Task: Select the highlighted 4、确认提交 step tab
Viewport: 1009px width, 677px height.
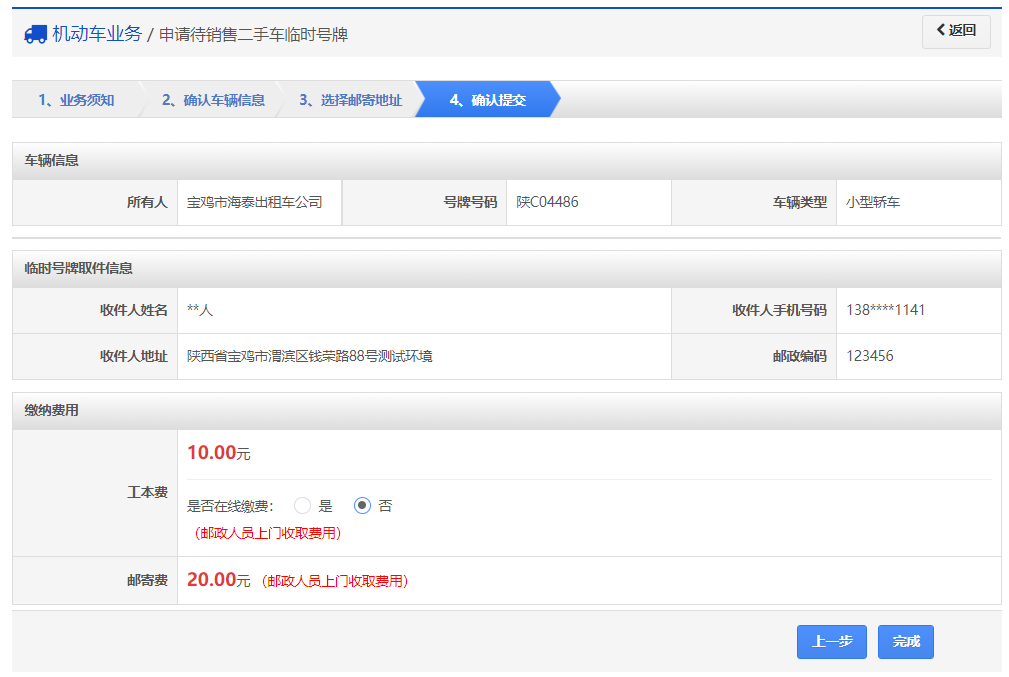Action: (487, 99)
